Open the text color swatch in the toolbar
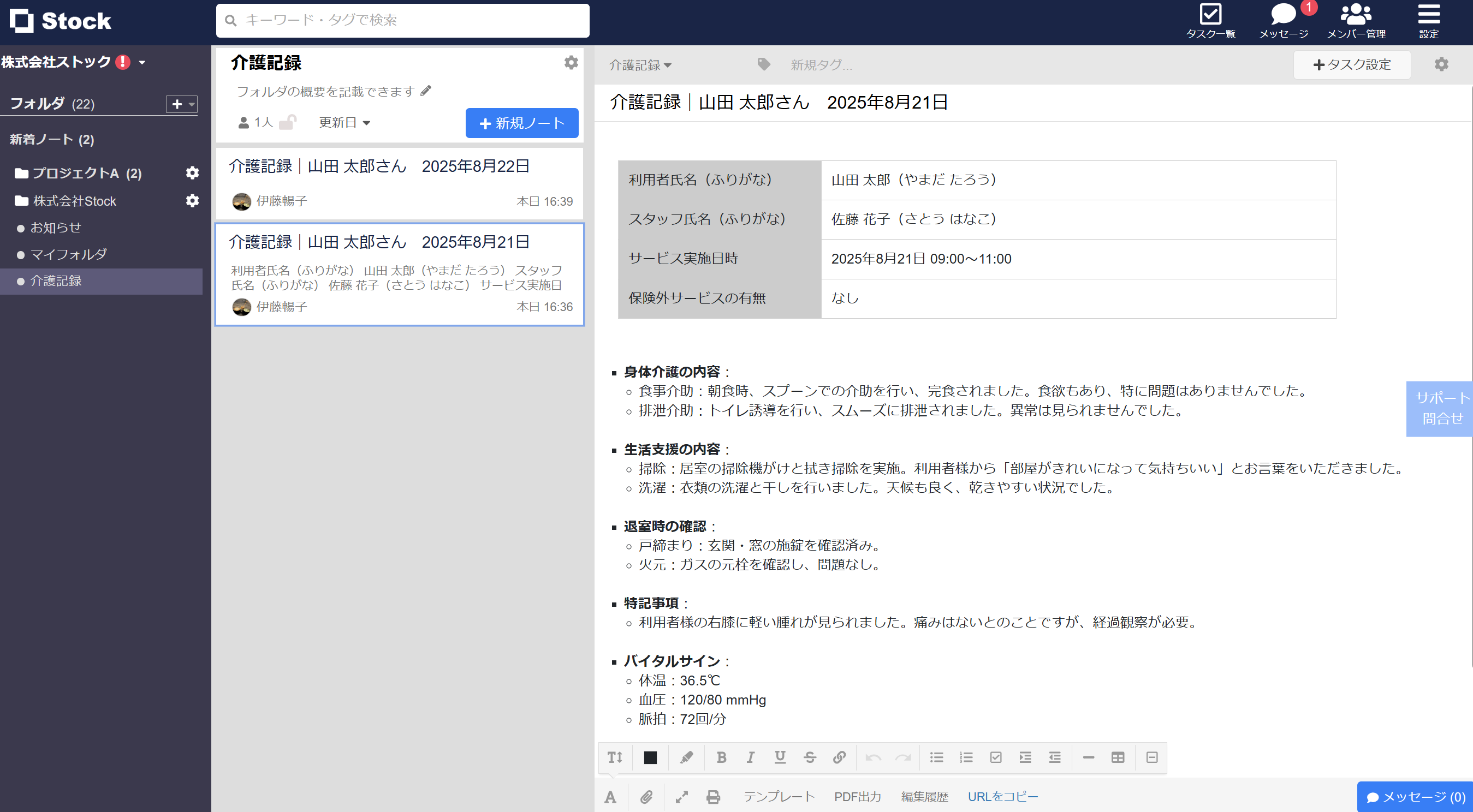The width and height of the screenshot is (1473, 812). tap(650, 758)
